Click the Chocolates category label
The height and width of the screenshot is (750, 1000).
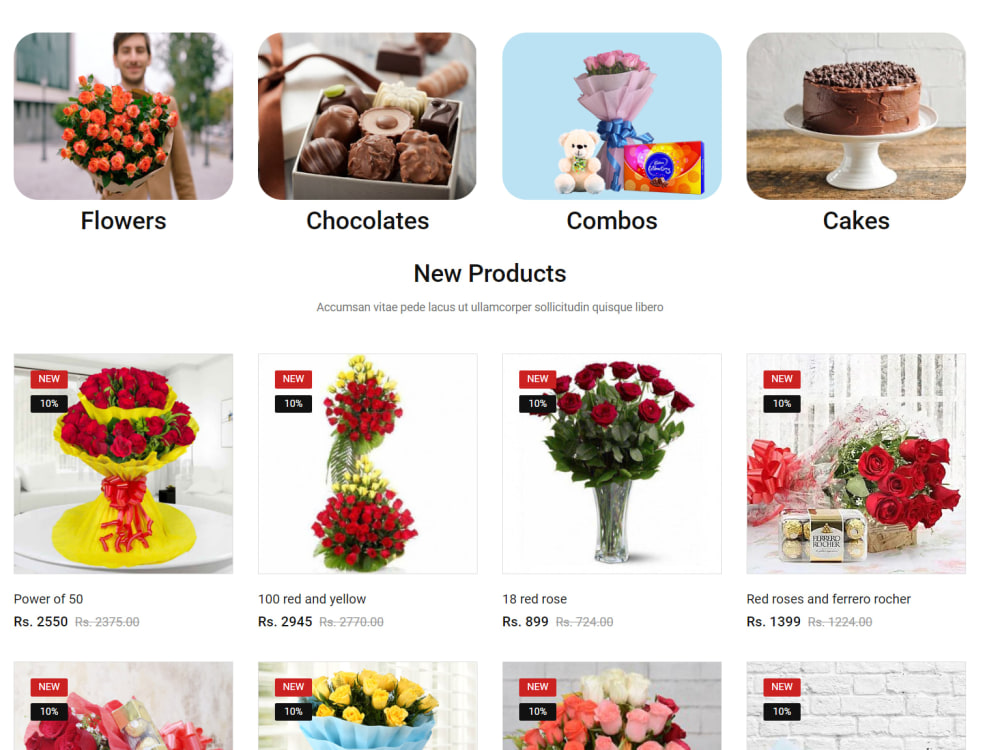coord(367,221)
